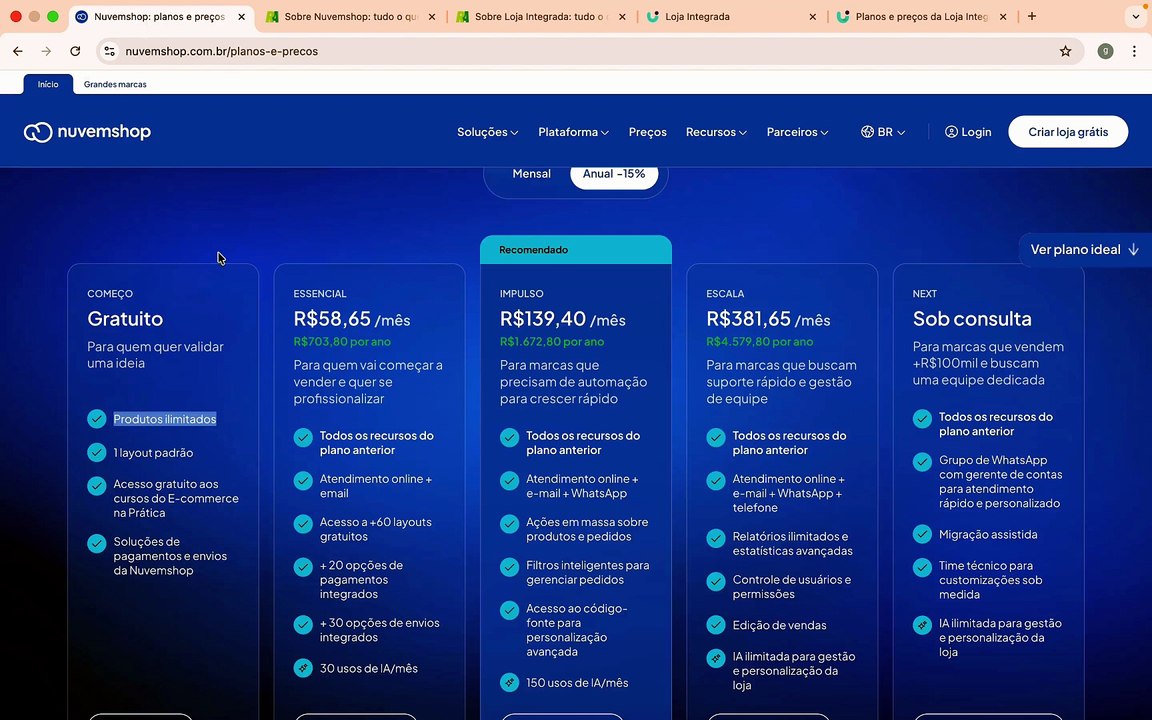Click the AI icon in Escala plan's IA ilimitada

[716, 658]
